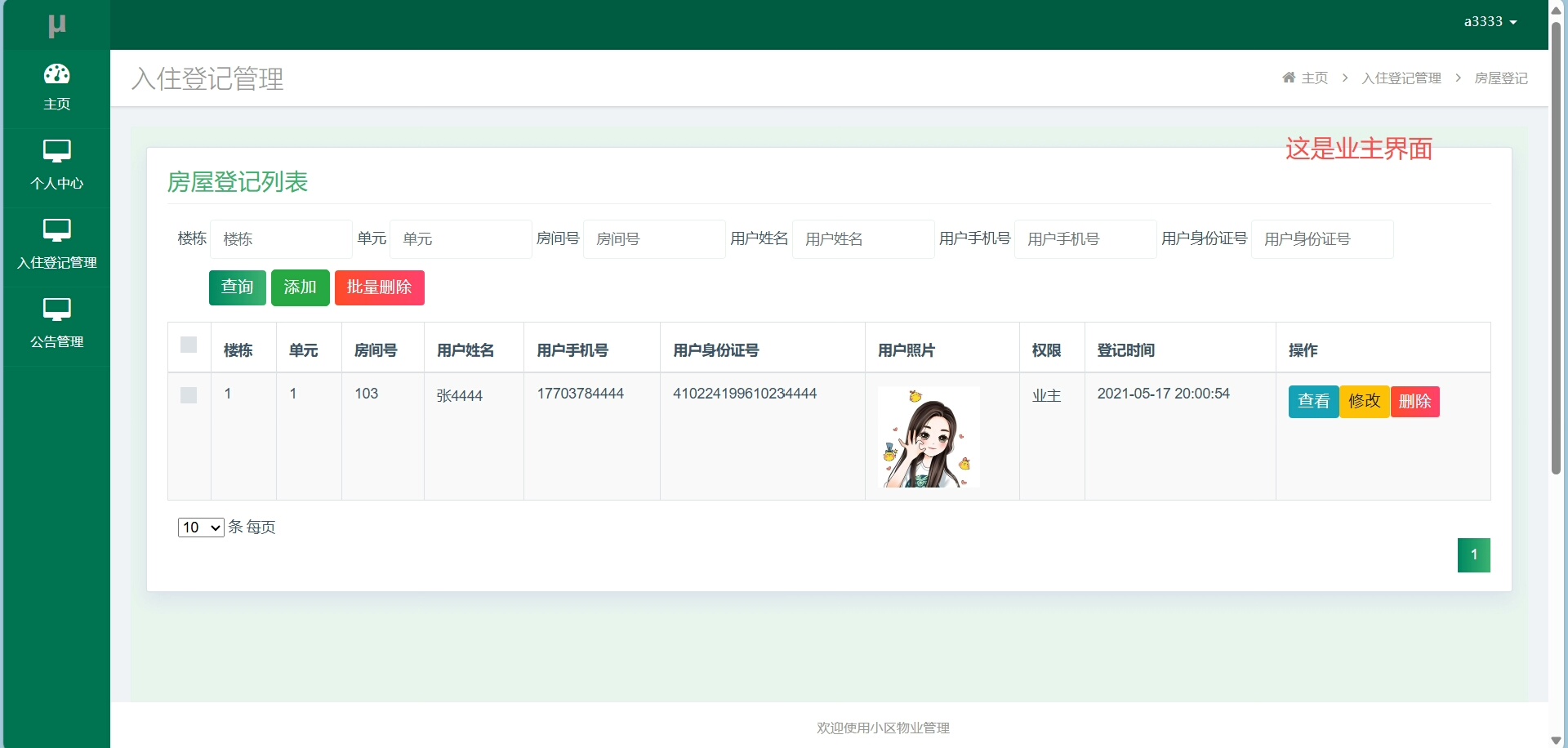Image resolution: width=1568 pixels, height=748 pixels.
Task: Focus the 用户姓名 search input field
Action: (x=863, y=239)
